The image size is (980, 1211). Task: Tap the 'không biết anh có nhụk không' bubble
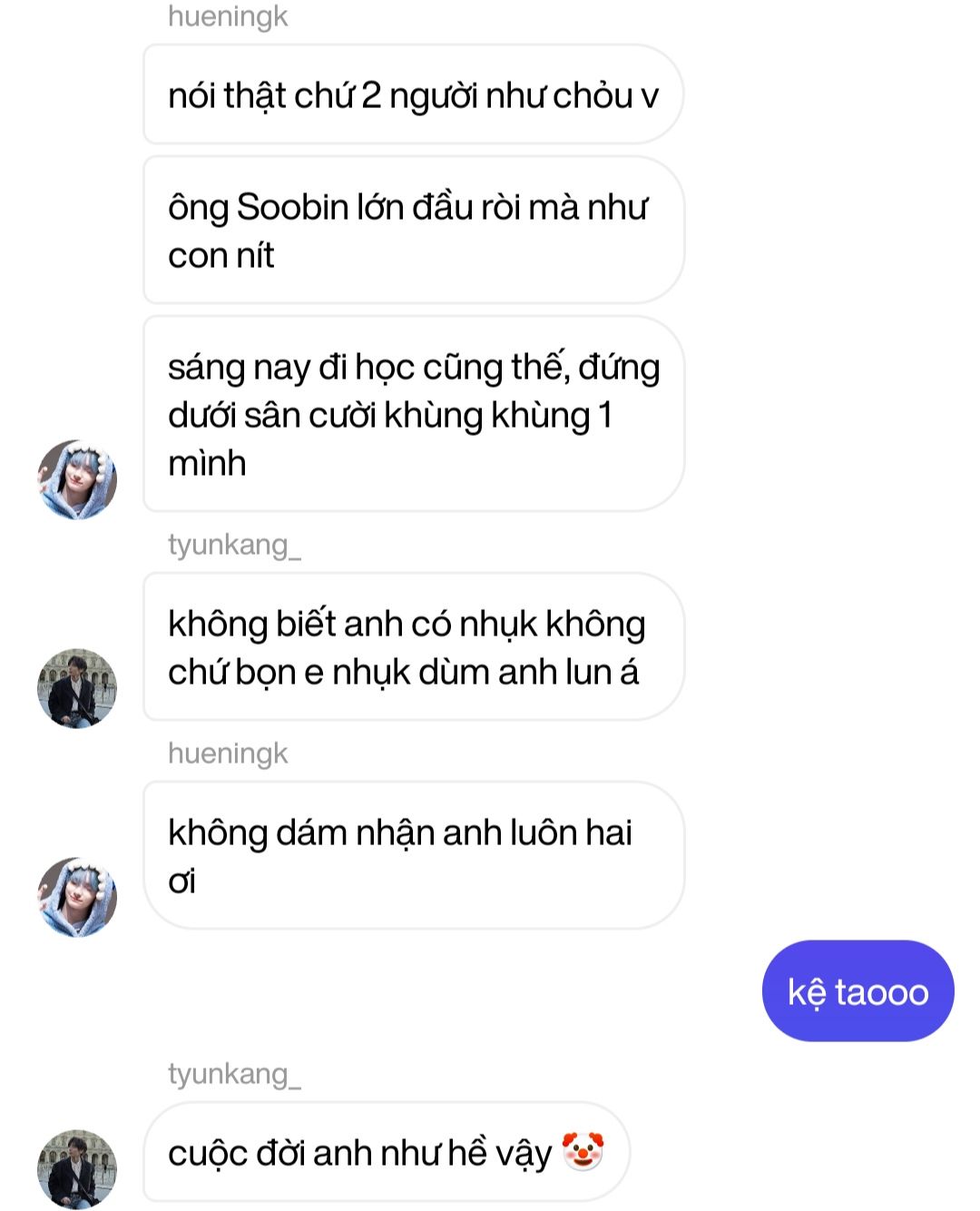pyautogui.click(x=413, y=647)
